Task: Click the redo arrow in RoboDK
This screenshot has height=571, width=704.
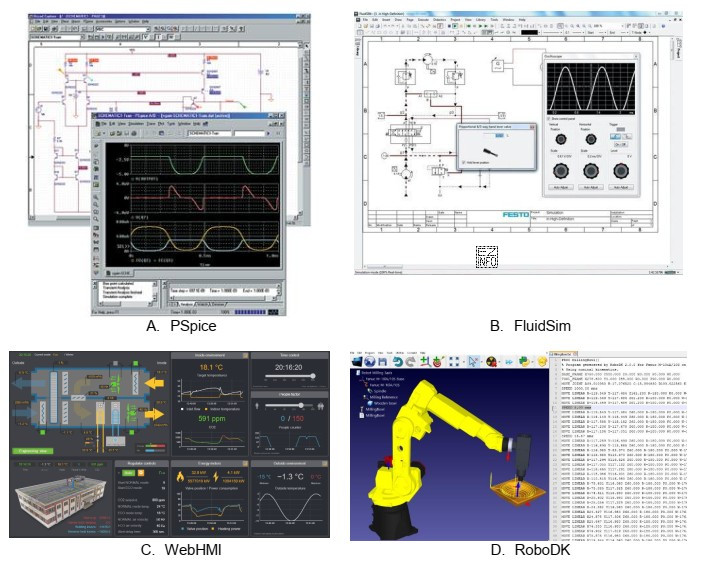Action: tap(410, 361)
